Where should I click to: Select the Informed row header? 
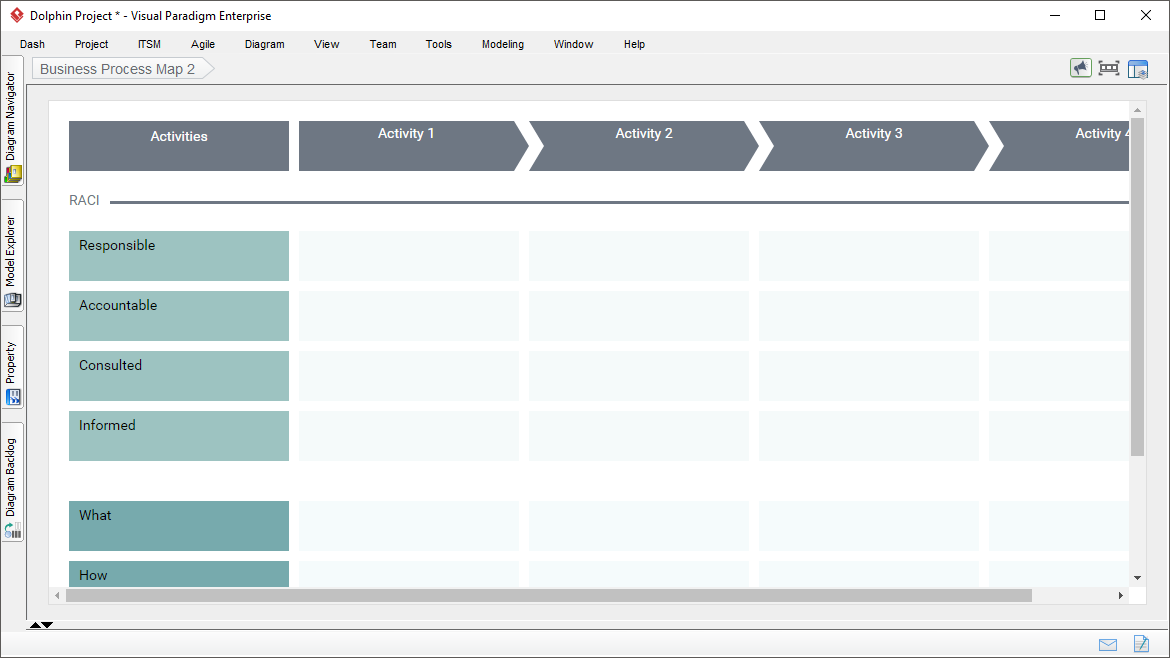click(179, 436)
